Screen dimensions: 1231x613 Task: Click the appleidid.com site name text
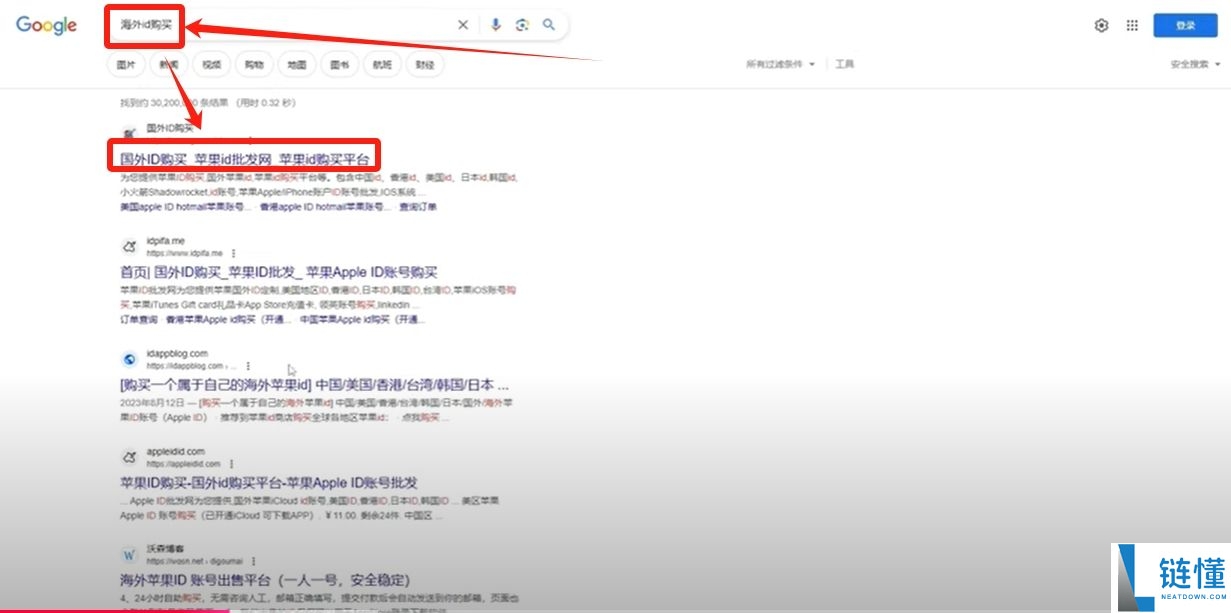176,451
